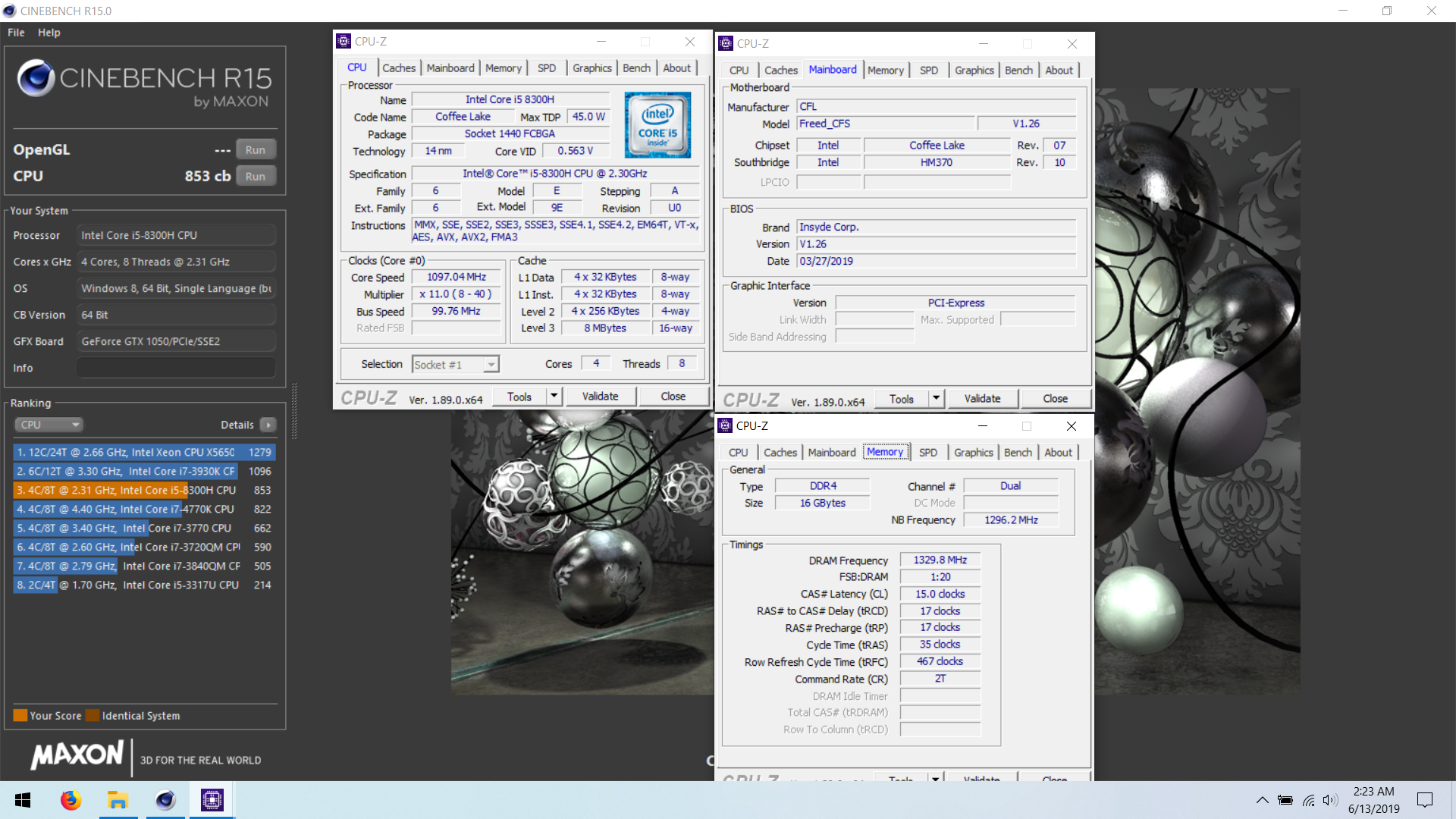Click the Intel Core i5 logo in CPU-Z
Image resolution: width=1456 pixels, height=819 pixels.
click(x=657, y=125)
